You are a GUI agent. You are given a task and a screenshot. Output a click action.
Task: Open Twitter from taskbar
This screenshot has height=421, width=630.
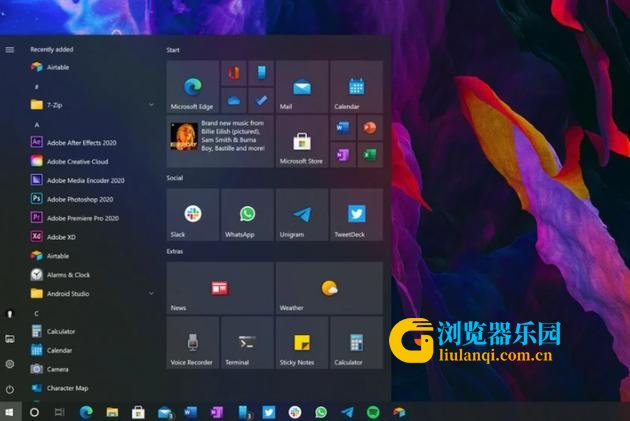(x=269, y=412)
